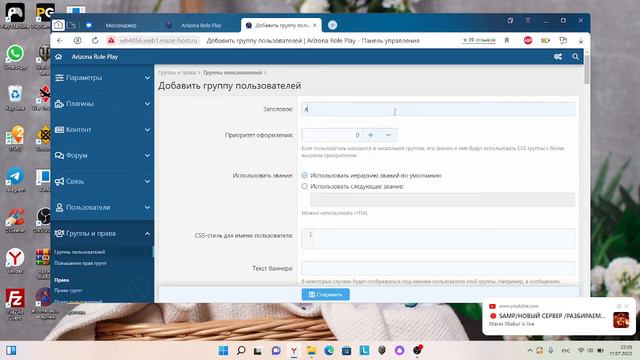Open taskbar search magnifier

[x=241, y=350]
